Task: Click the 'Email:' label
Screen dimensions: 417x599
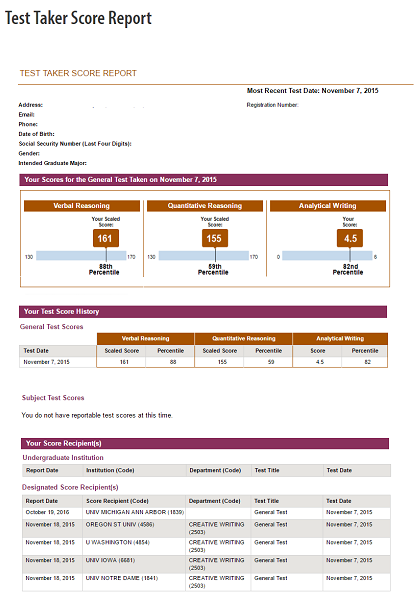Action: (x=26, y=115)
